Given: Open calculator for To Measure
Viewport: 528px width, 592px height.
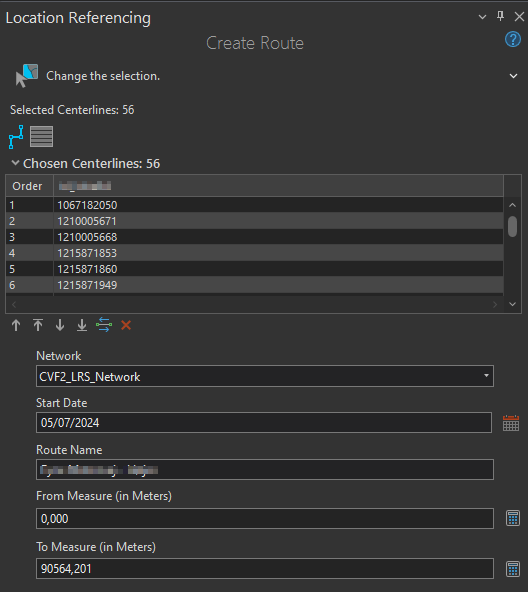Looking at the screenshot, I should pos(513,569).
